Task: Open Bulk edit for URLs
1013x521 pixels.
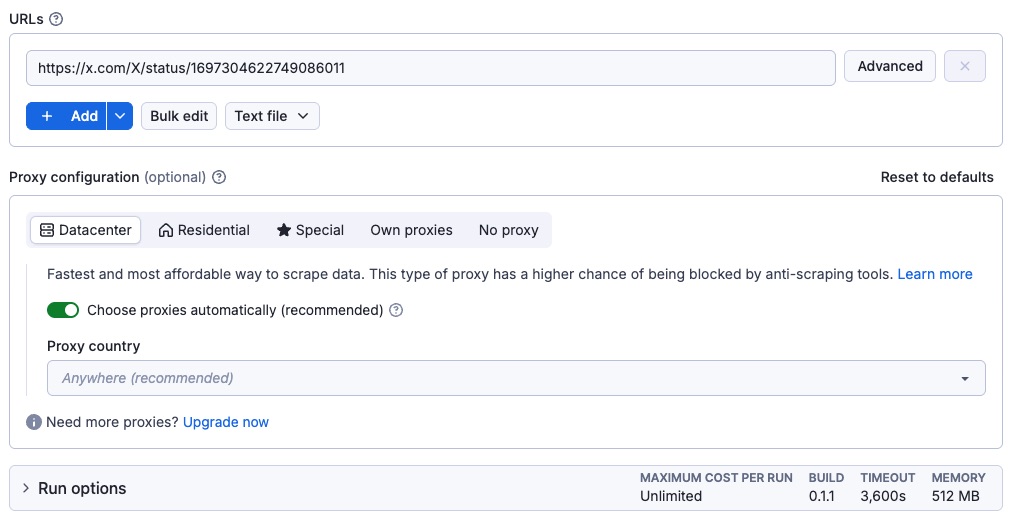Action: click(x=179, y=116)
